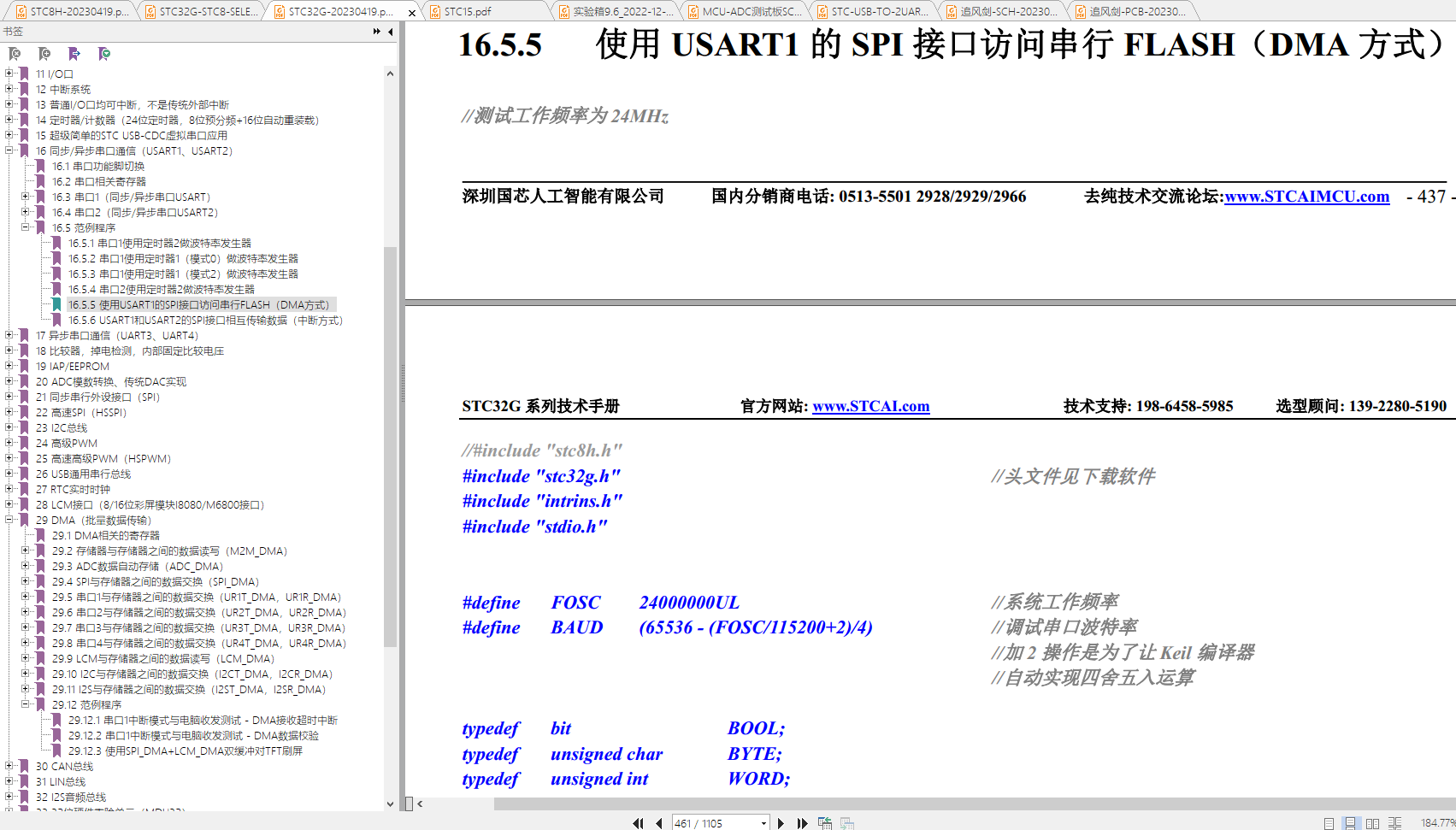Open bookmark 16.2 串口相关寄存器
The height and width of the screenshot is (830, 1456).
point(99,182)
